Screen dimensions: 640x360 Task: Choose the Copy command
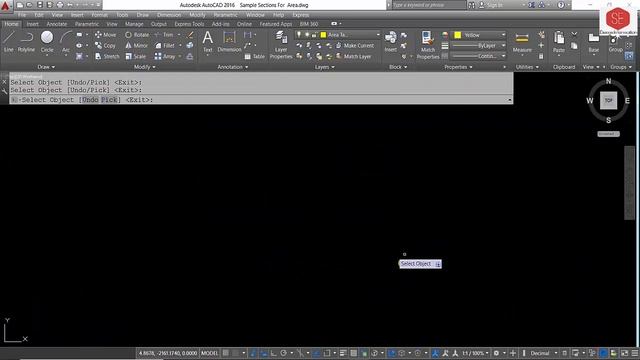105,46
